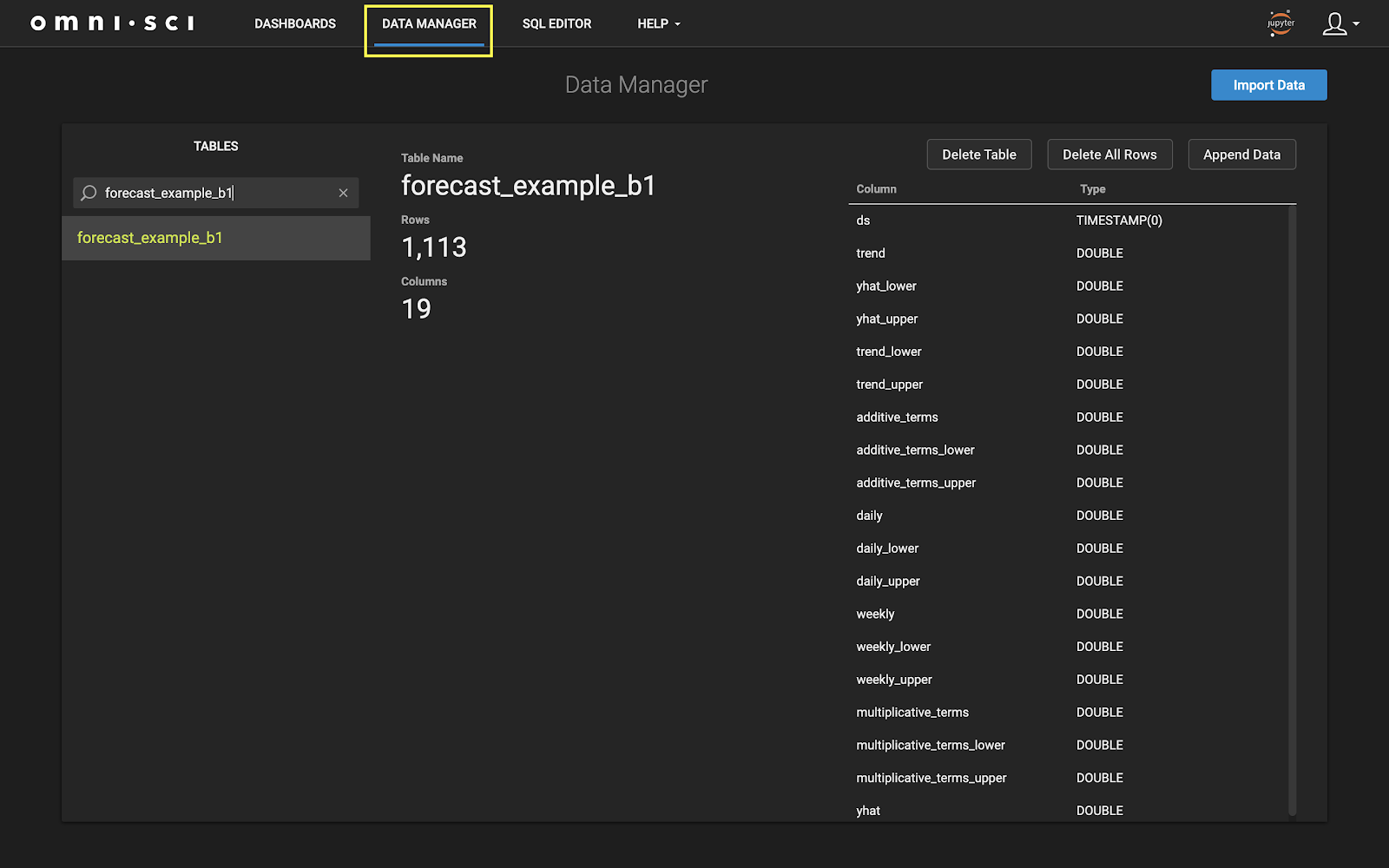The height and width of the screenshot is (868, 1389).
Task: Click the Import Data button
Action: (1268, 85)
